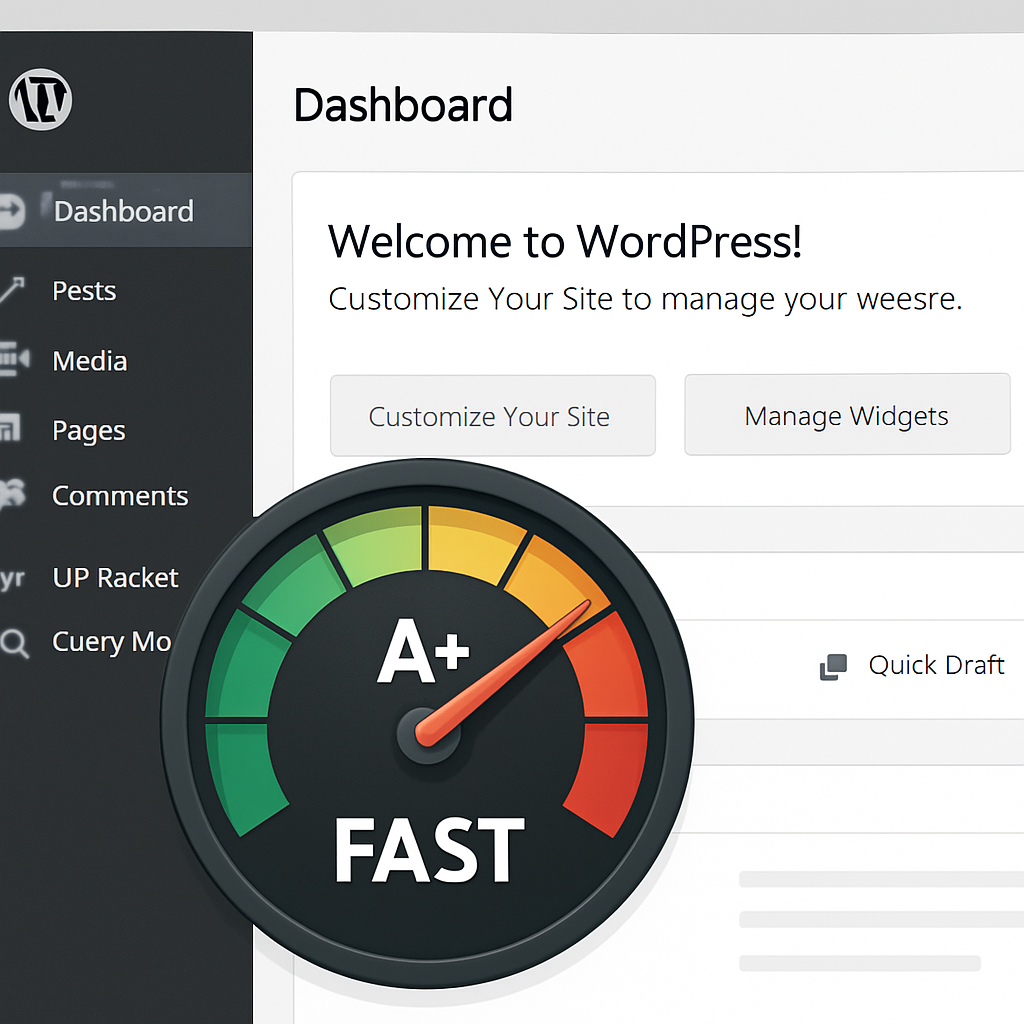
Task: Click the Customize Your Site button
Action: 492,415
